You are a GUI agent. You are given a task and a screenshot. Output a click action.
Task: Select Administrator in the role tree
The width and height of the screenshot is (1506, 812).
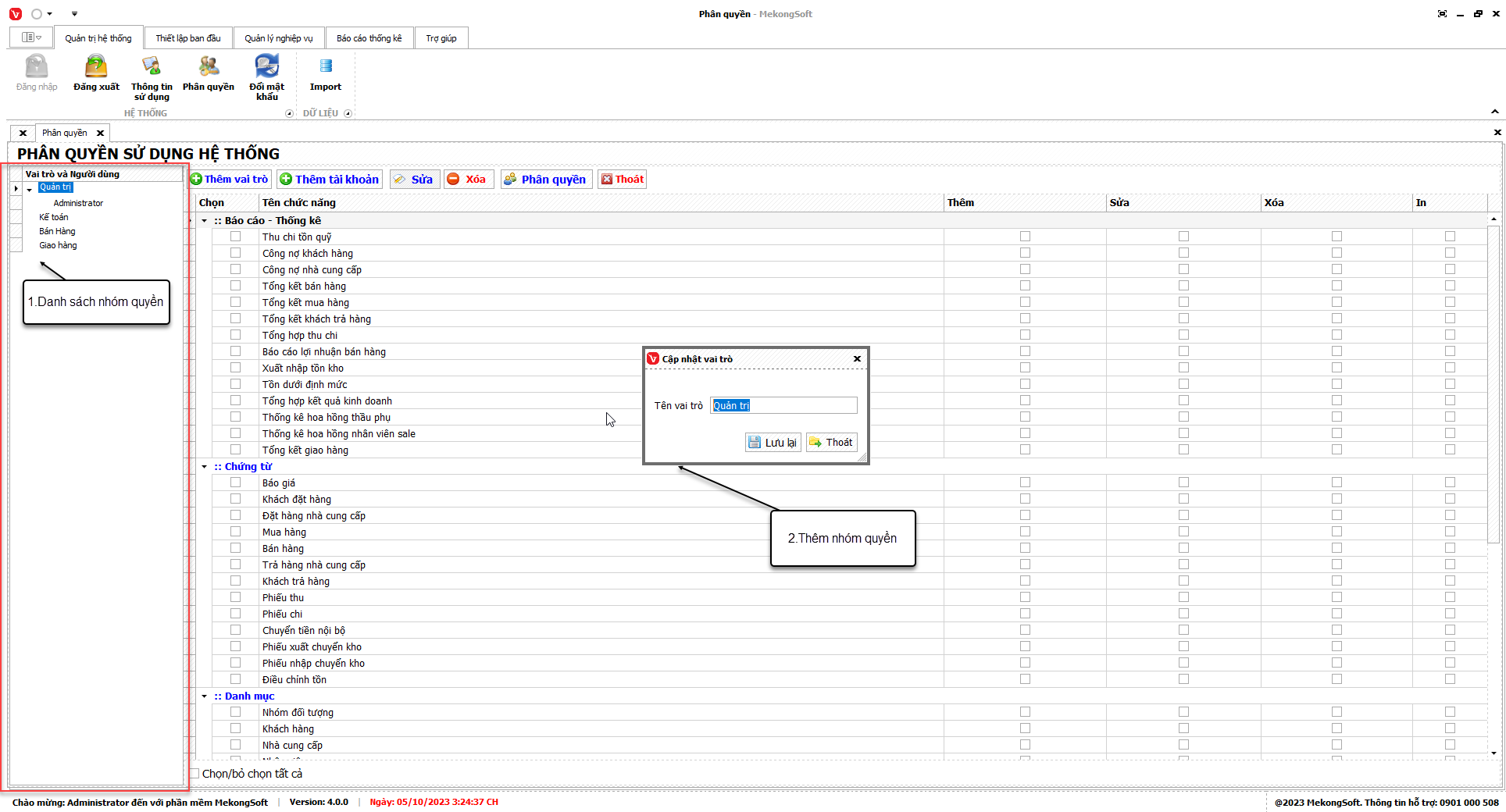[x=78, y=203]
